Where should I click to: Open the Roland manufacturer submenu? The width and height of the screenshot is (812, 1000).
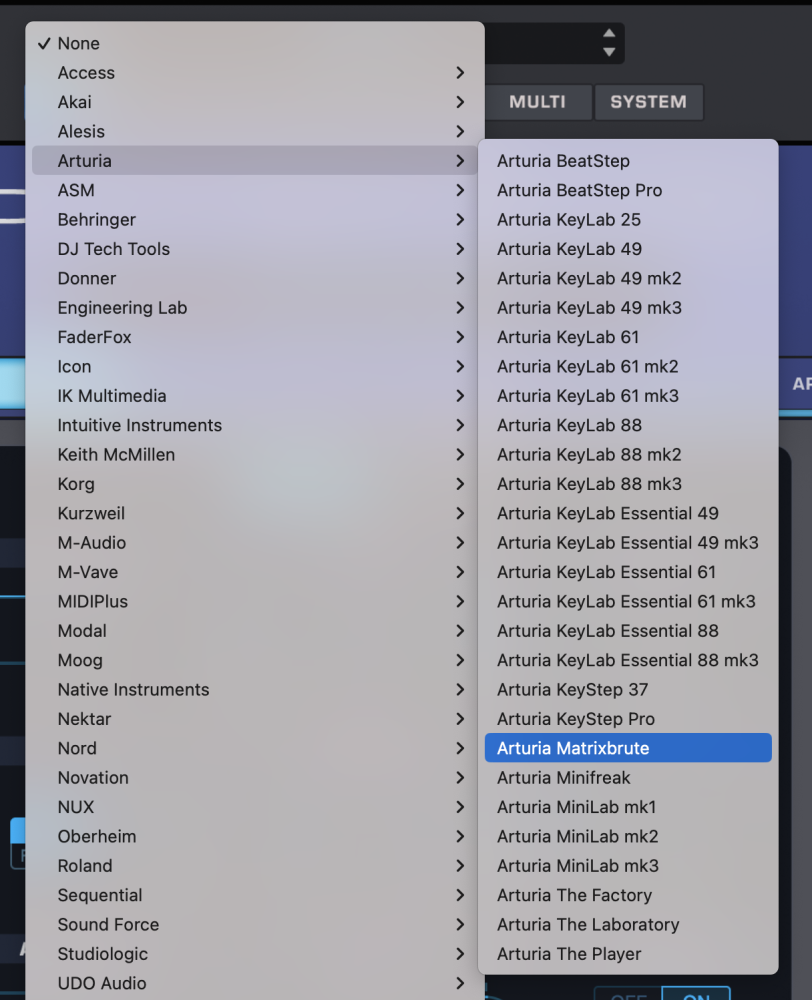tap(255, 865)
